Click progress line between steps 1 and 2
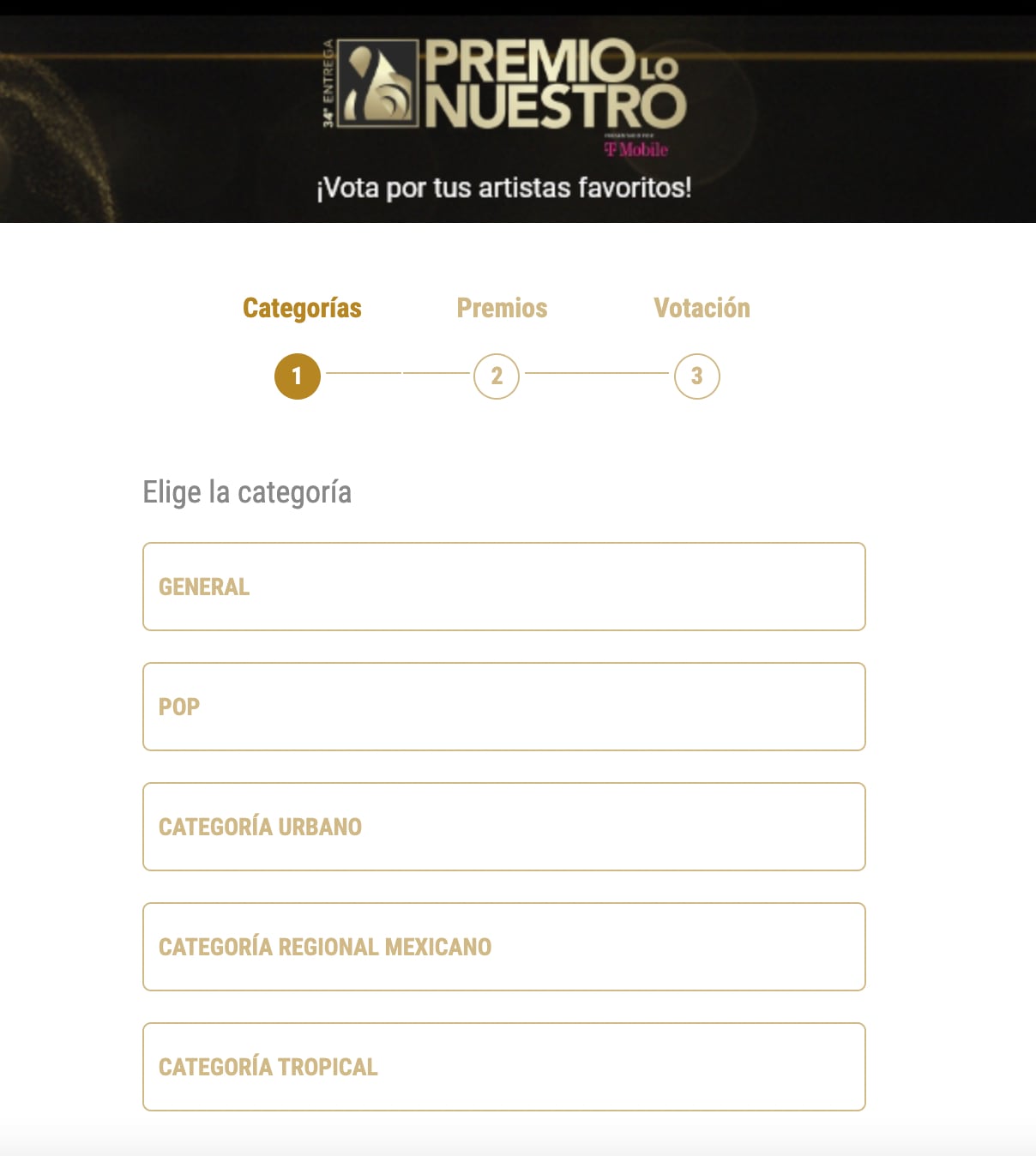The width and height of the screenshot is (1036, 1156). tap(397, 373)
